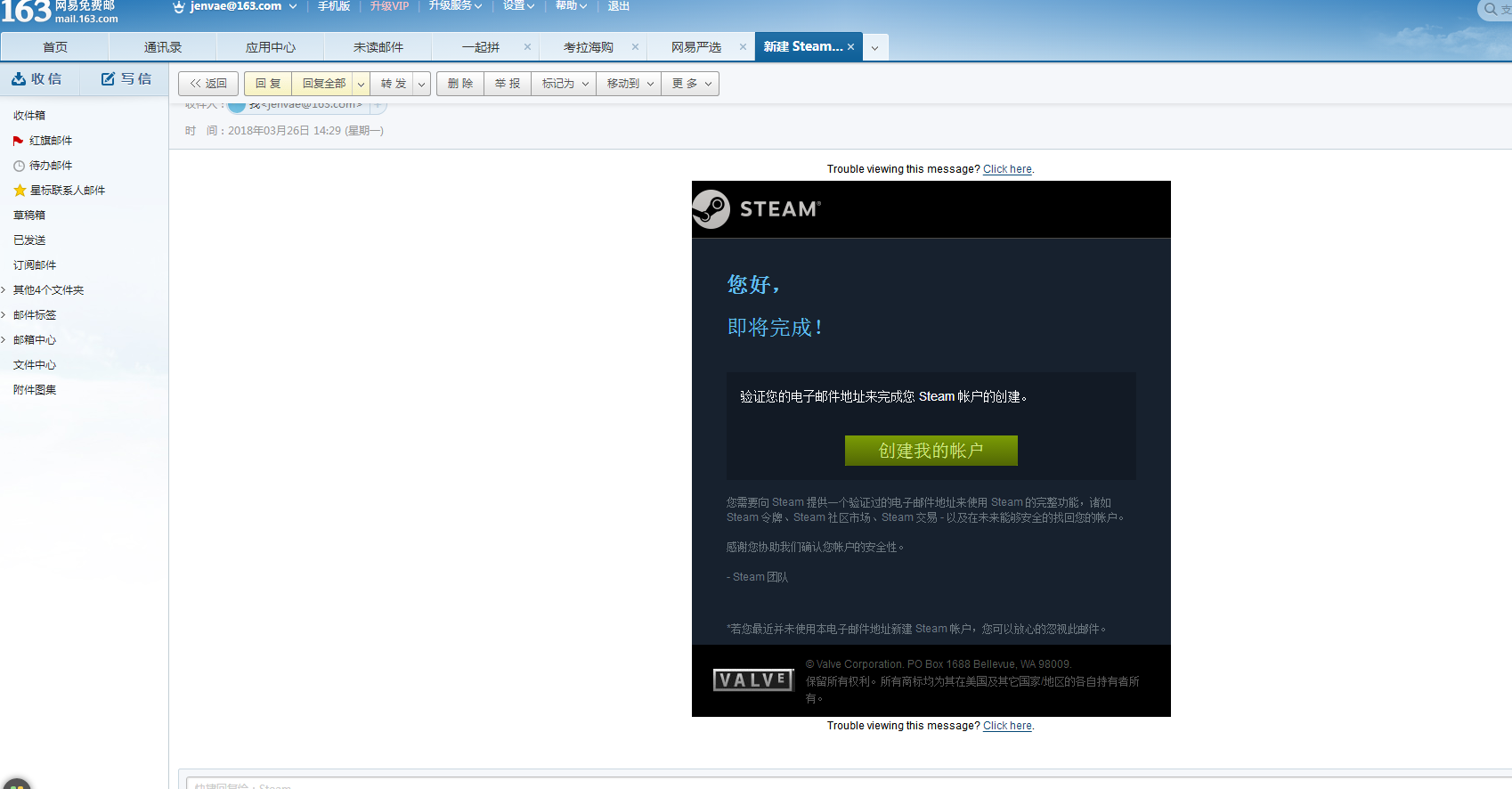Open the 移动到 dropdown
Viewport: 1512px width, 789px height.
pyautogui.click(x=629, y=84)
